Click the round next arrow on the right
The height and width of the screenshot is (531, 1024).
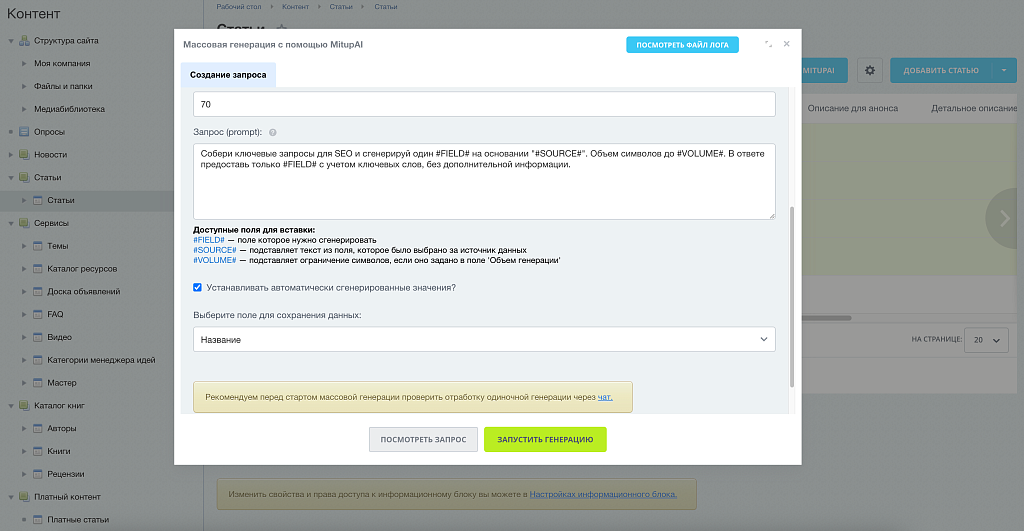pyautogui.click(x=1004, y=219)
